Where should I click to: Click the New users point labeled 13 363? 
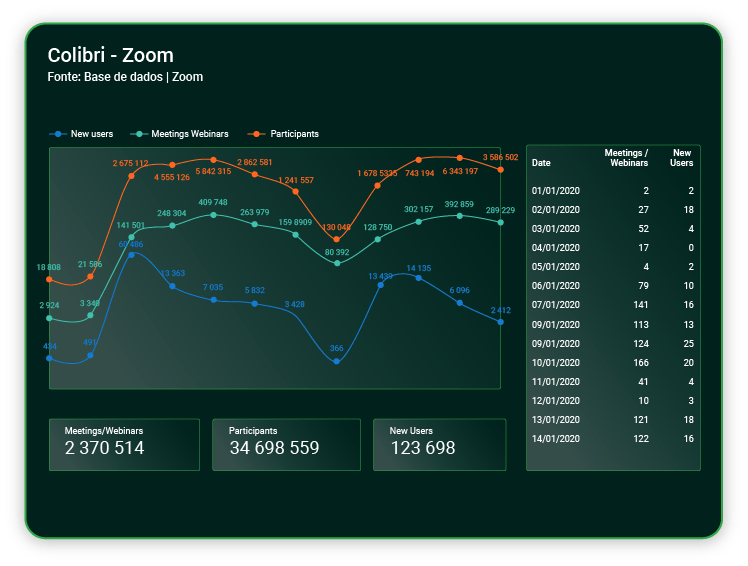[x=172, y=286]
